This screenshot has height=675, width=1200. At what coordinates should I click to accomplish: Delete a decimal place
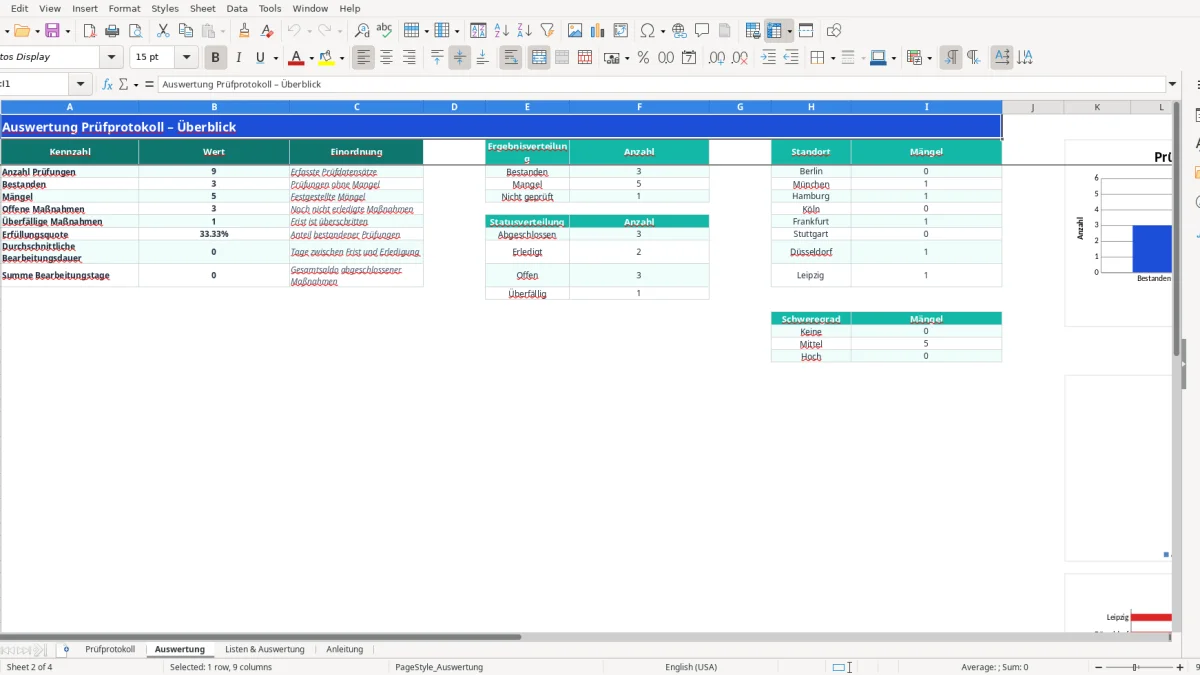point(740,58)
